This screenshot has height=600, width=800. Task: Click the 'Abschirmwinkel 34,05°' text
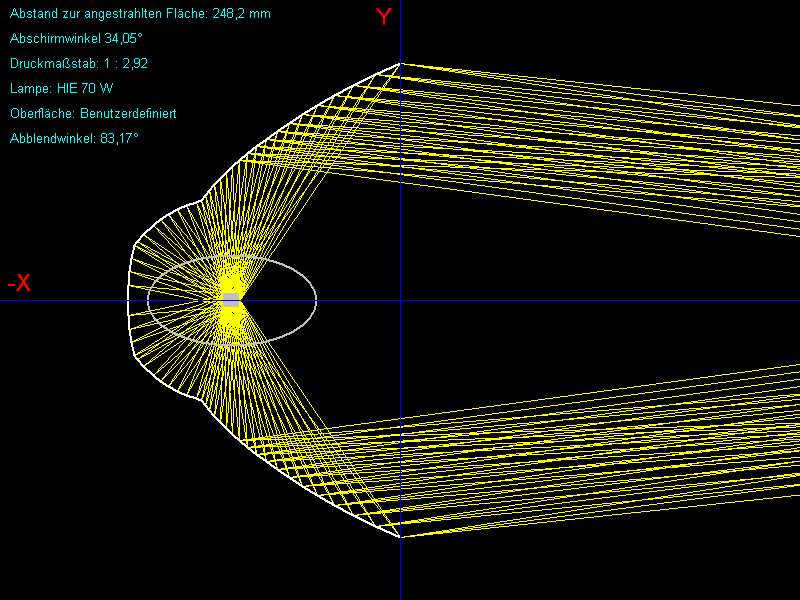pos(76,39)
